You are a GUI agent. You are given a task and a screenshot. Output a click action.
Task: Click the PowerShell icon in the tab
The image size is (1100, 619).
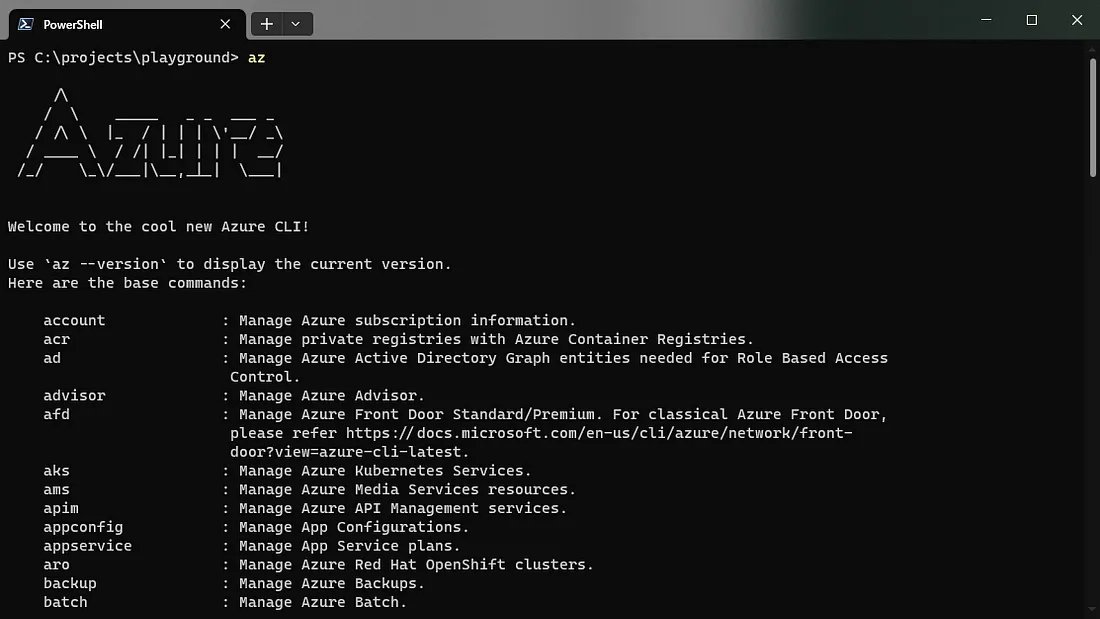pyautogui.click(x=25, y=24)
